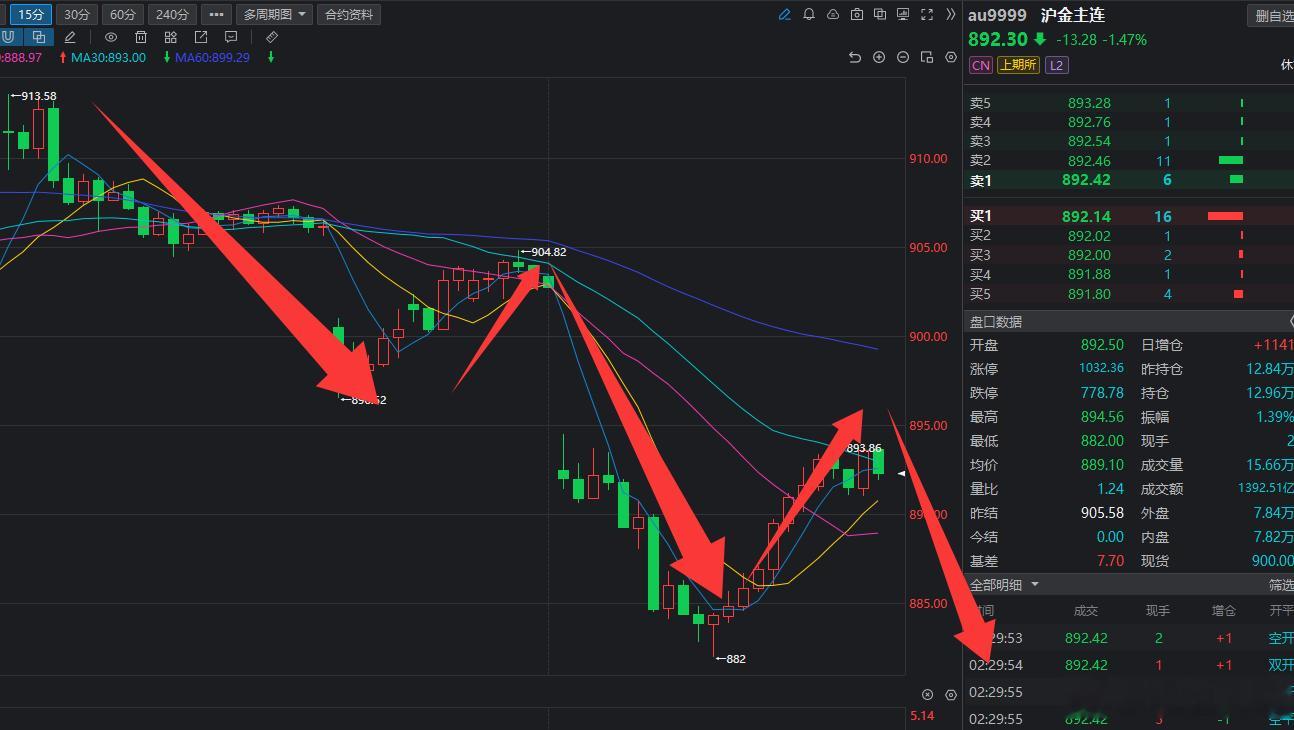Click the 涨停 value 1032.36

point(1101,368)
